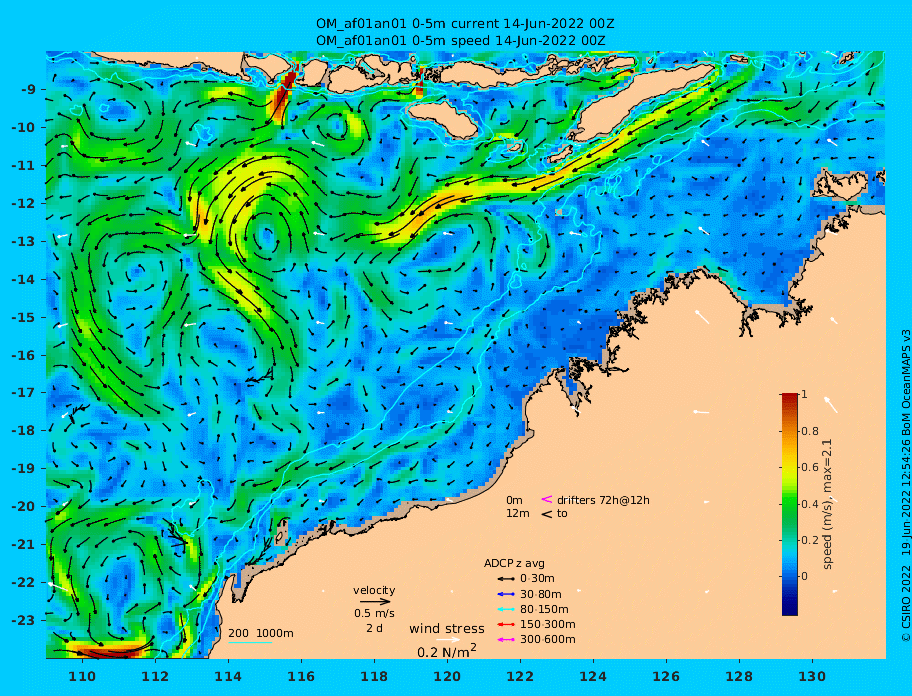
Task: Click the cyan 200 1000m contour line legend
Action: pyautogui.click(x=250, y=643)
